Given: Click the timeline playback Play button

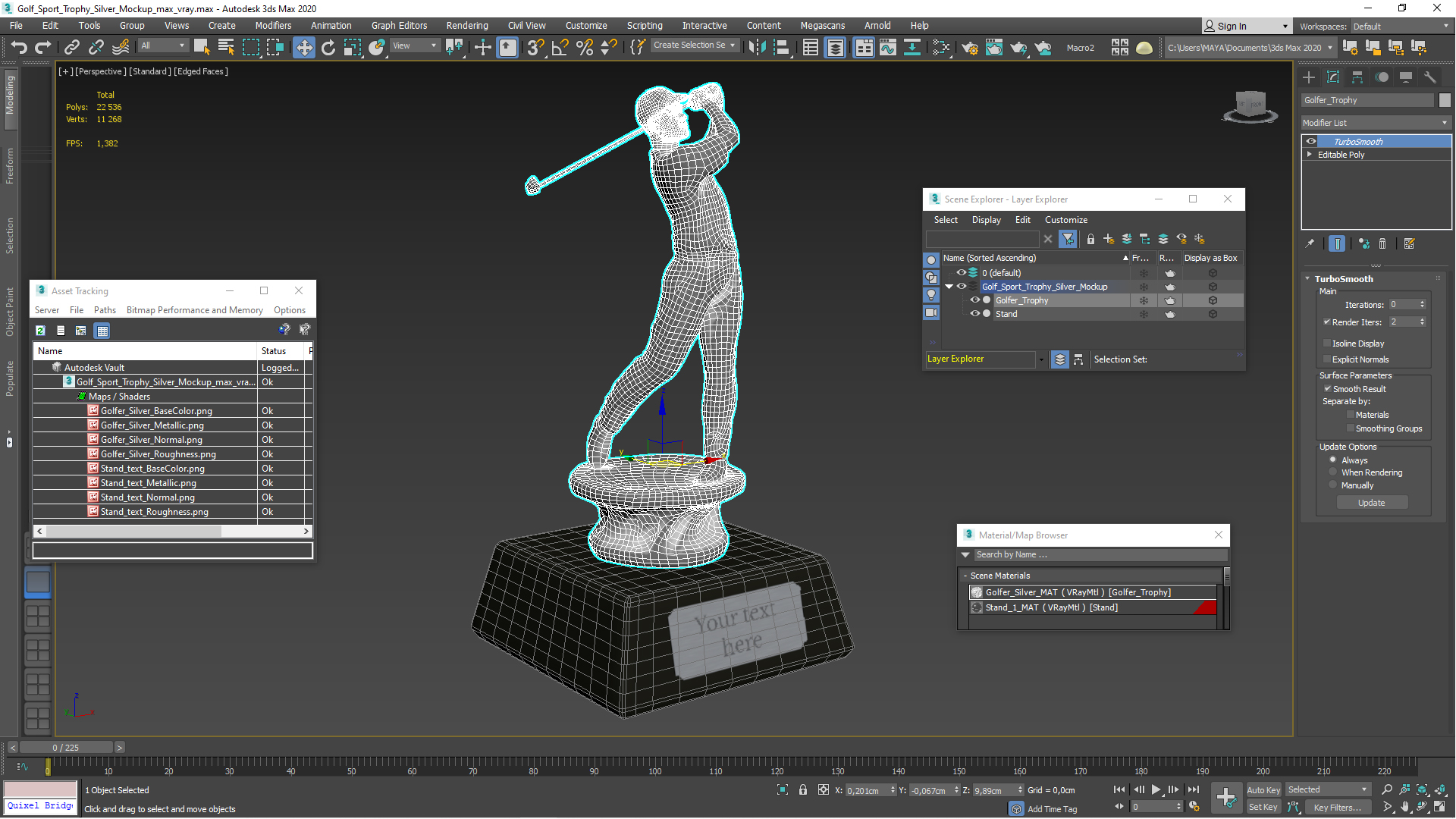Looking at the screenshot, I should [1156, 790].
